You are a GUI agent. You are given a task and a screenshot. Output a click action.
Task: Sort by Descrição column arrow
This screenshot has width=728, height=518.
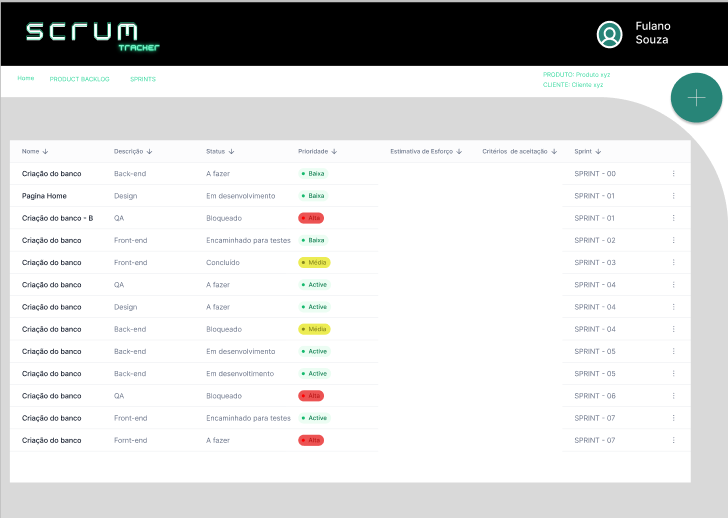click(x=149, y=151)
